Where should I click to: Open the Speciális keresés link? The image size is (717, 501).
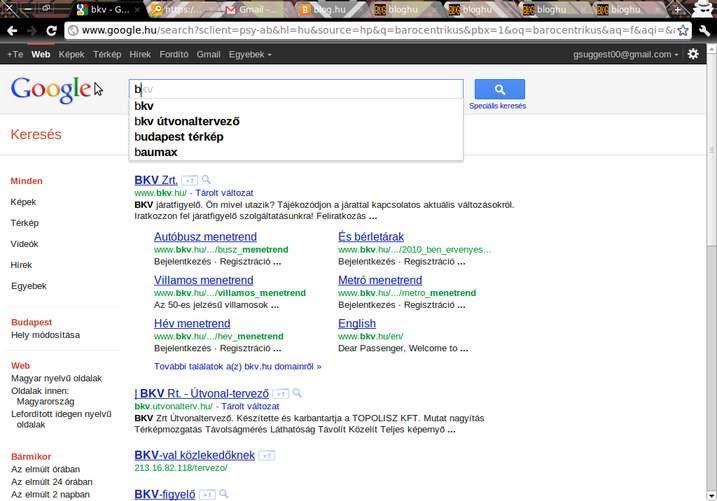click(x=498, y=106)
